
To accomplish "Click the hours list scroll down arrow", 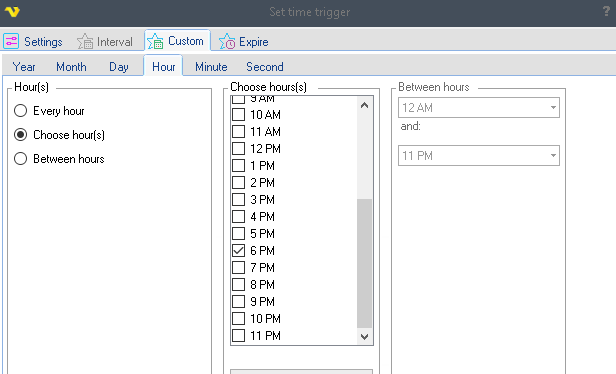I will tap(364, 336).
